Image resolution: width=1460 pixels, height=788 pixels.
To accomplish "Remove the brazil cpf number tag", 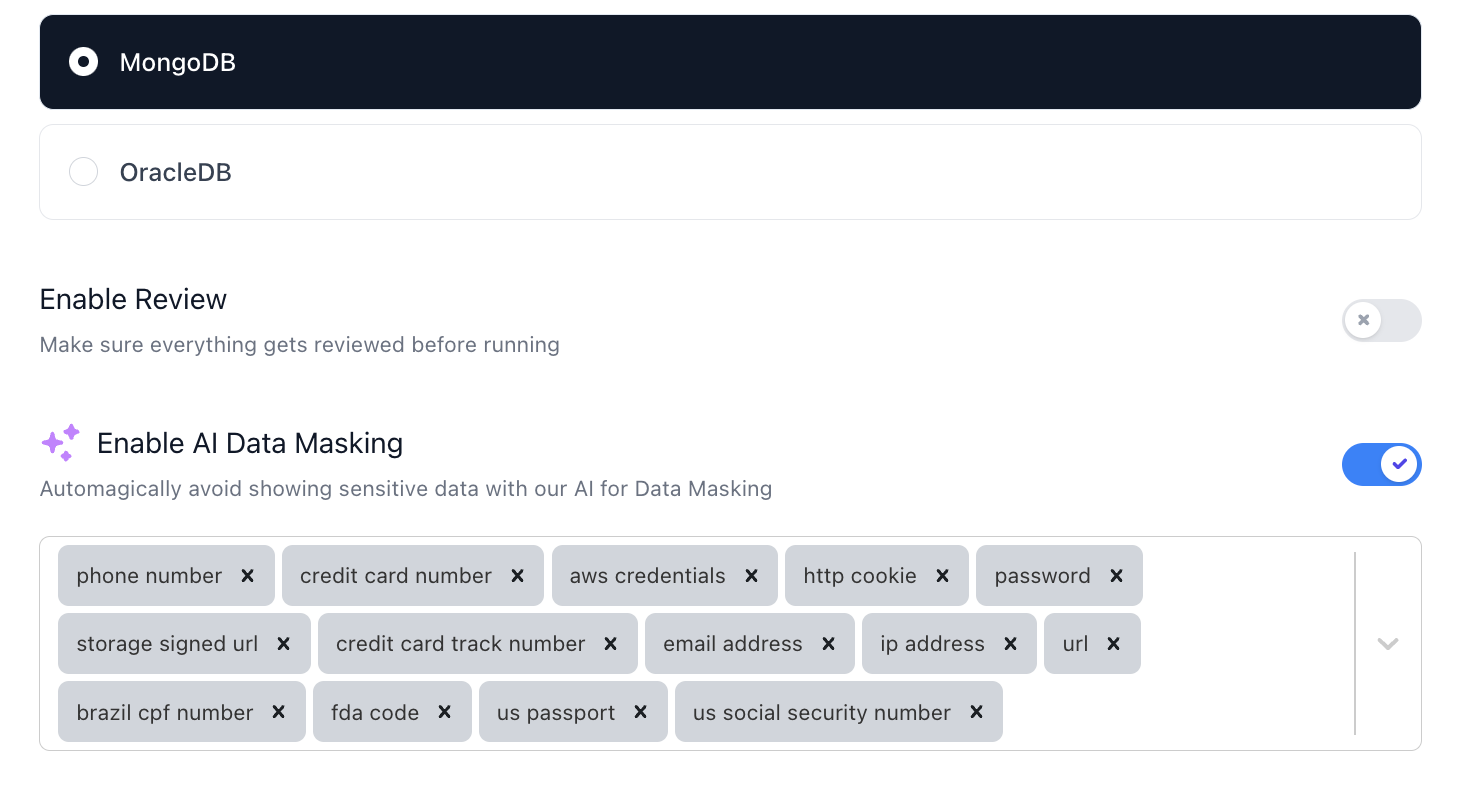I will 278,712.
